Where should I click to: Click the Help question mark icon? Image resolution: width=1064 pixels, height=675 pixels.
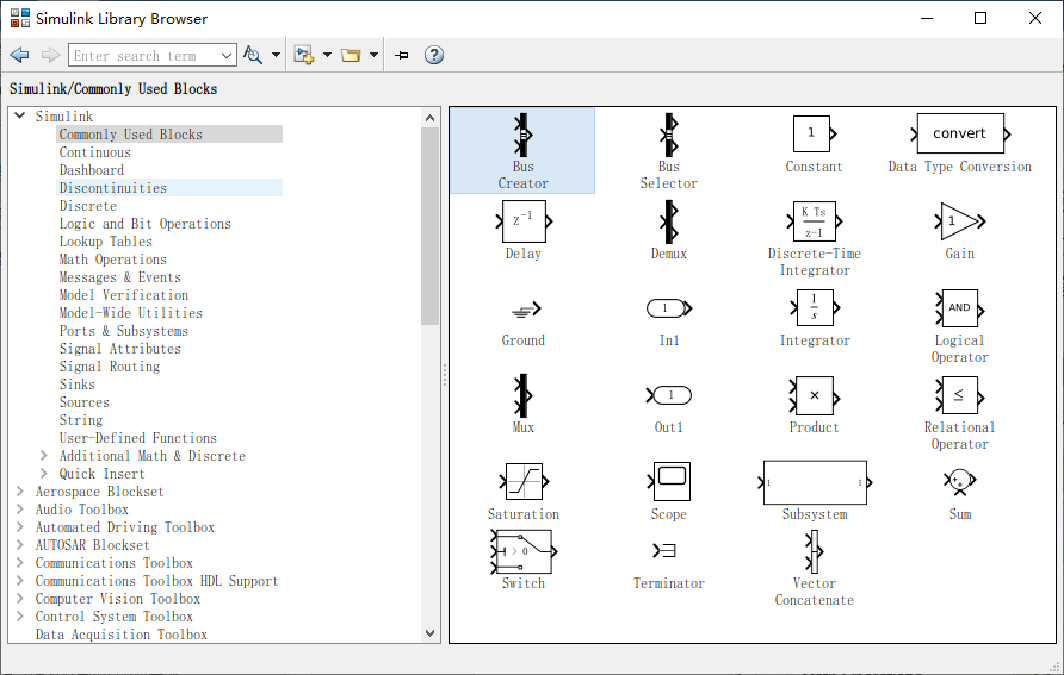[x=434, y=55]
